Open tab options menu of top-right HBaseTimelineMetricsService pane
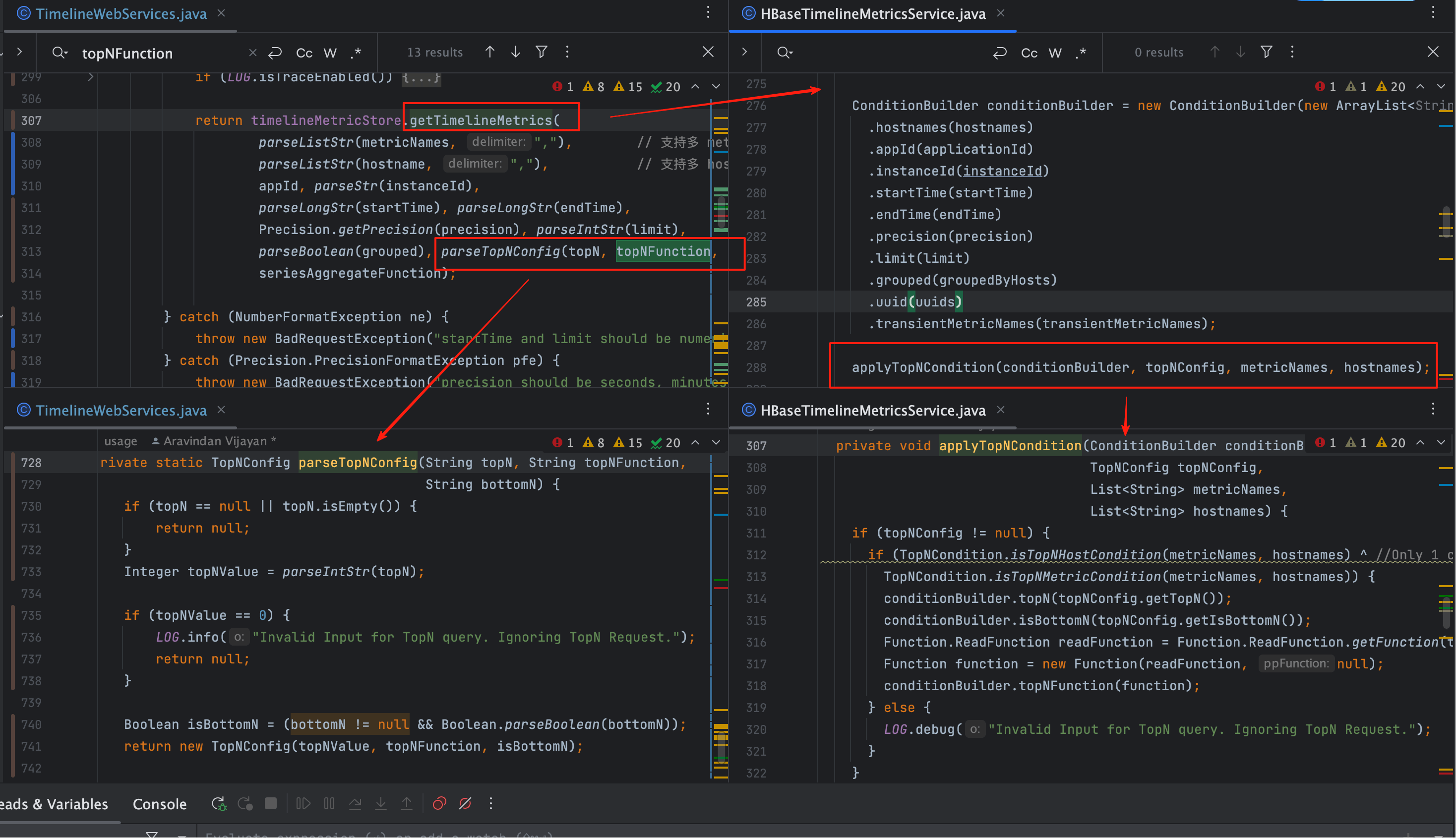 click(1434, 13)
